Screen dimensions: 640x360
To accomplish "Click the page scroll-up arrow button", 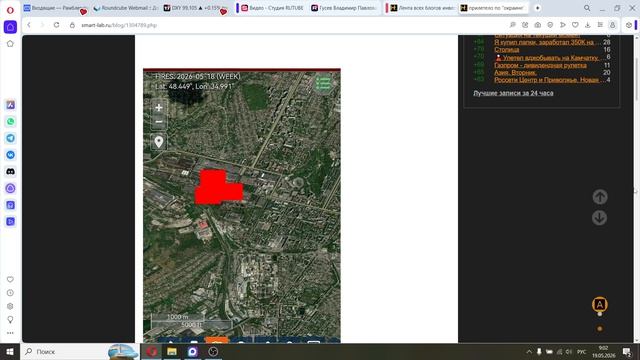I will point(600,197).
